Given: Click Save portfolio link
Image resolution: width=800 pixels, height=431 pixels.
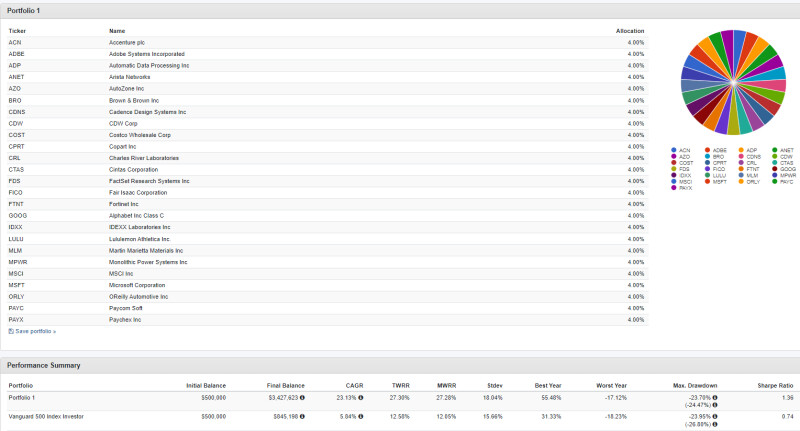Looking at the screenshot, I should [x=35, y=332].
